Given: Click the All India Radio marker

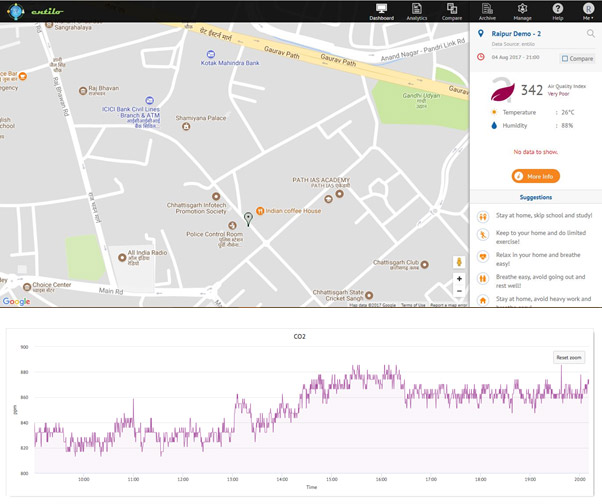Looking at the screenshot, I should [122, 258].
